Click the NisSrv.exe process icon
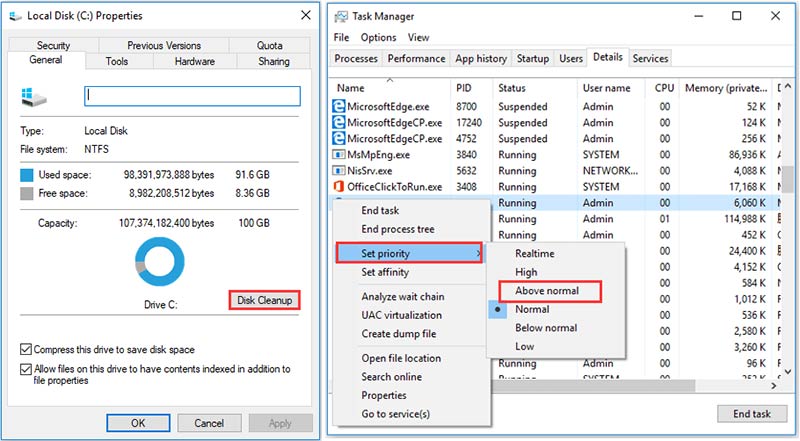 coord(339,170)
